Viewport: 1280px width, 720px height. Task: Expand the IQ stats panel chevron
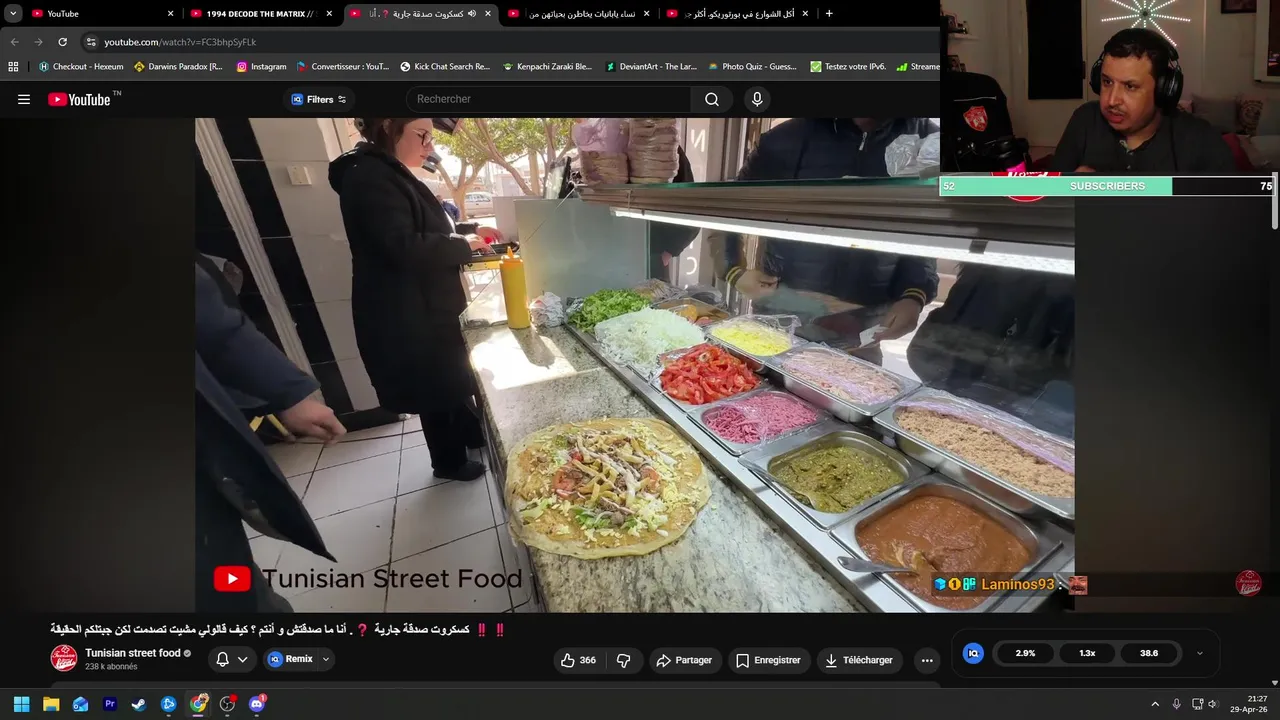click(x=1200, y=653)
